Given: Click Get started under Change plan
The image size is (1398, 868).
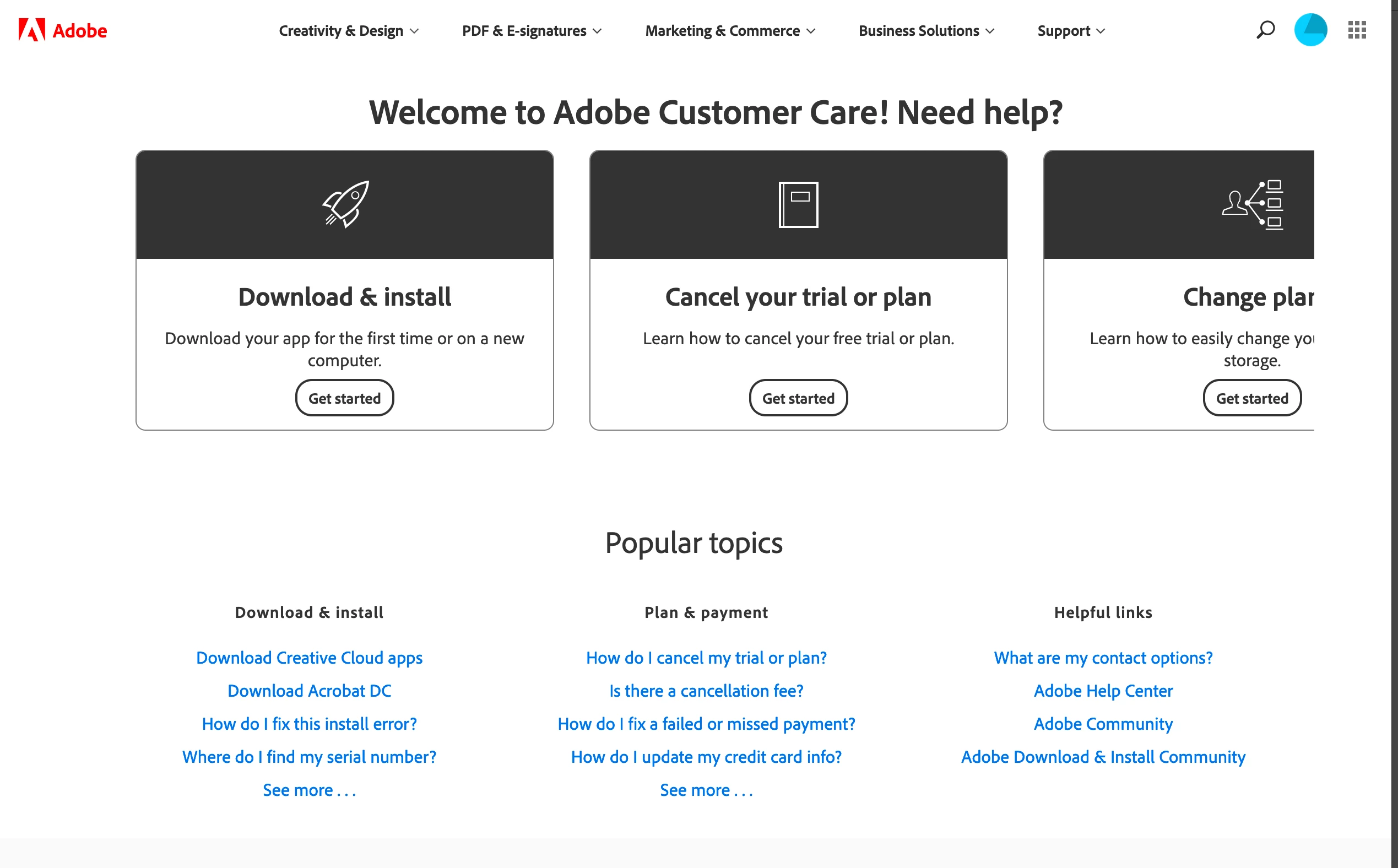Looking at the screenshot, I should click(1251, 398).
